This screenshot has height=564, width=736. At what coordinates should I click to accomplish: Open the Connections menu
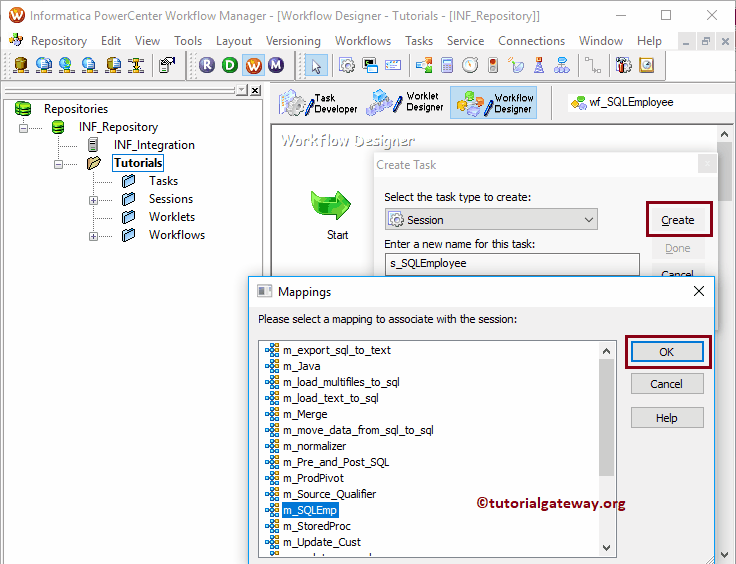click(531, 41)
